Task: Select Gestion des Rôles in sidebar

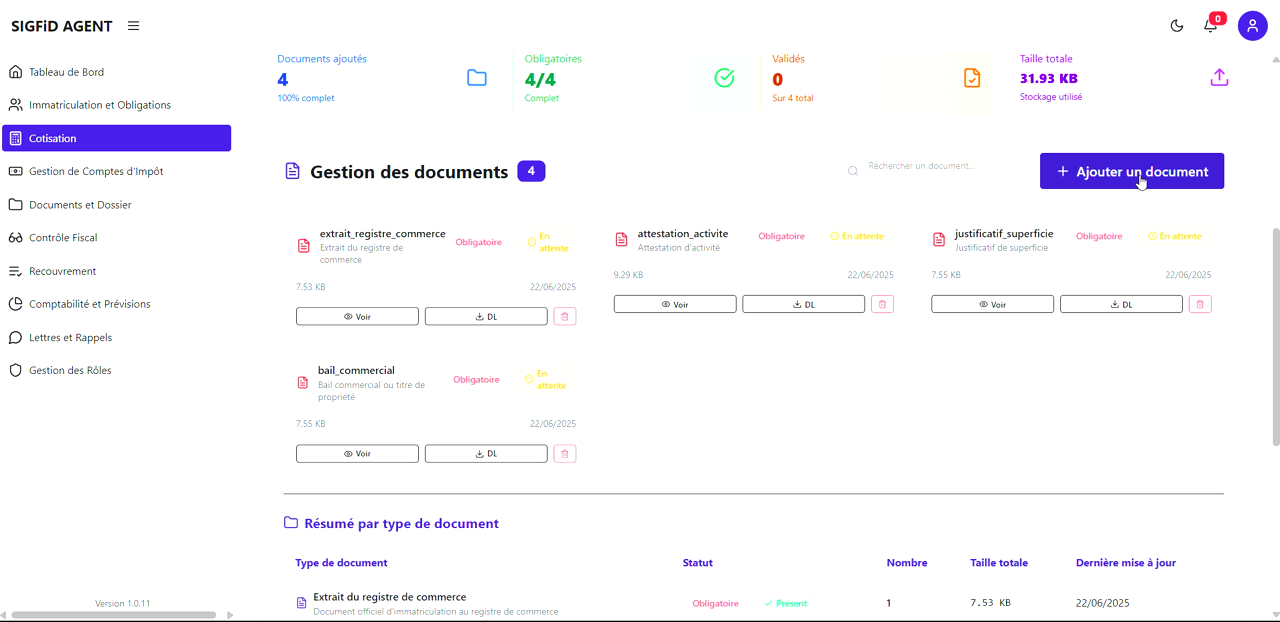Action: click(68, 370)
